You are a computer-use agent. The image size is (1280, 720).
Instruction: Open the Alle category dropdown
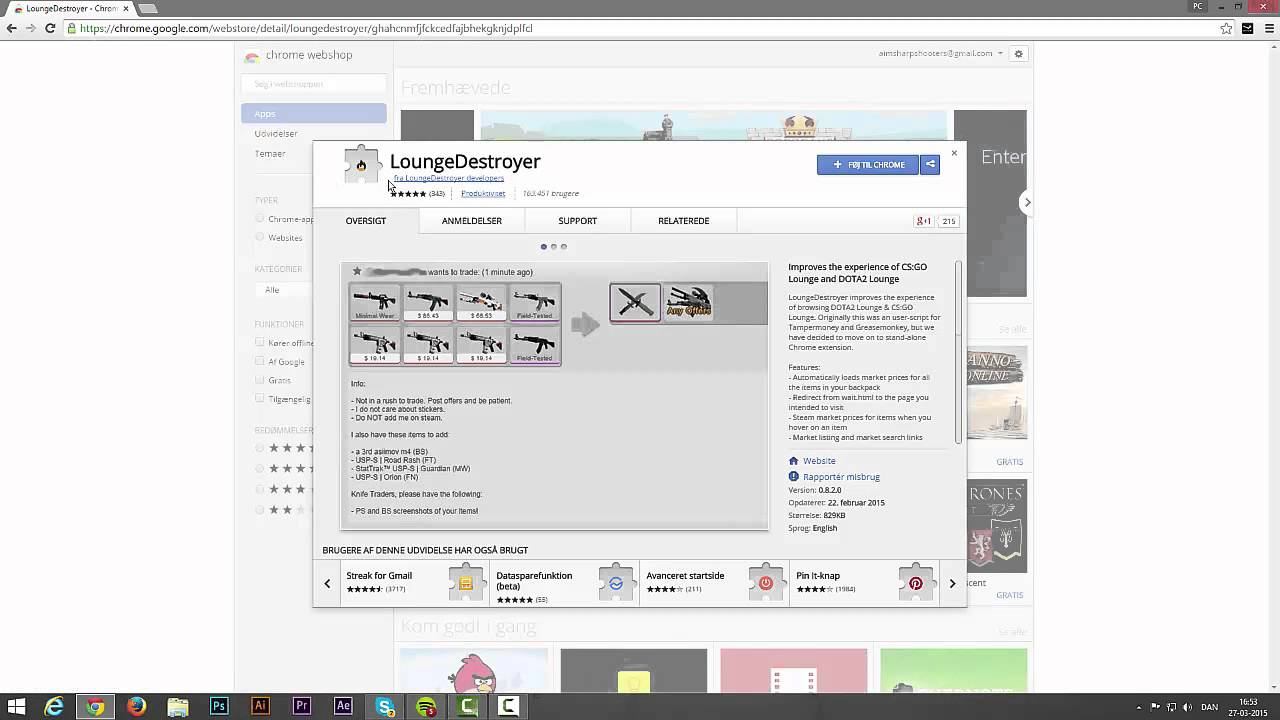[x=285, y=290]
